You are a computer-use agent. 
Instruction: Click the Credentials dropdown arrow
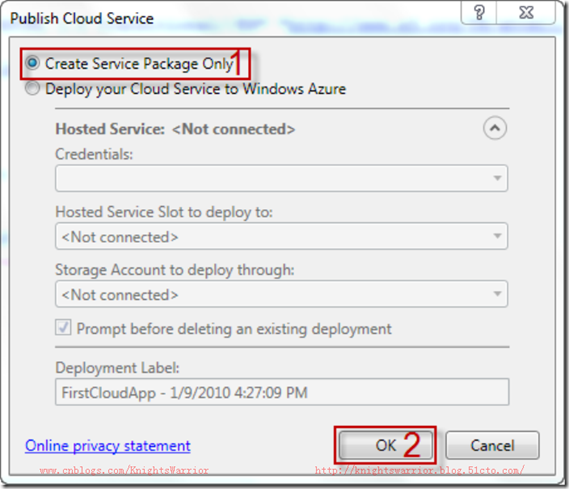click(497, 178)
